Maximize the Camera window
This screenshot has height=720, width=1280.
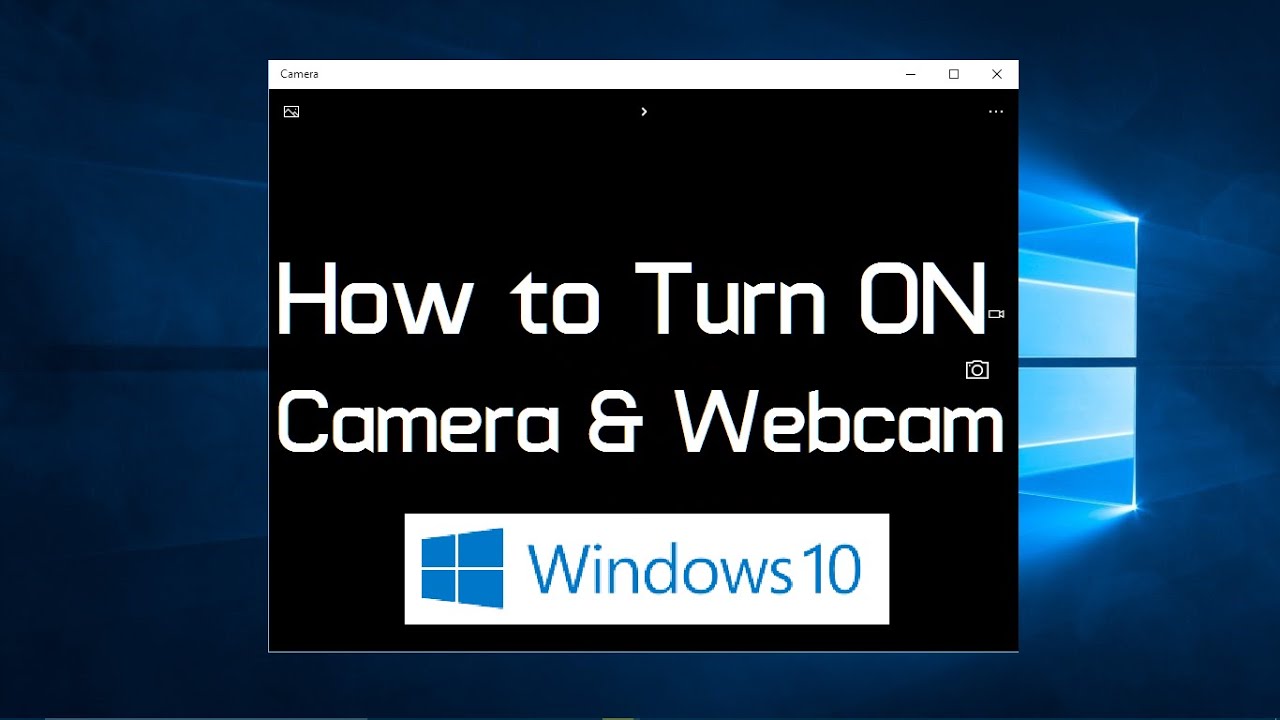pos(954,74)
